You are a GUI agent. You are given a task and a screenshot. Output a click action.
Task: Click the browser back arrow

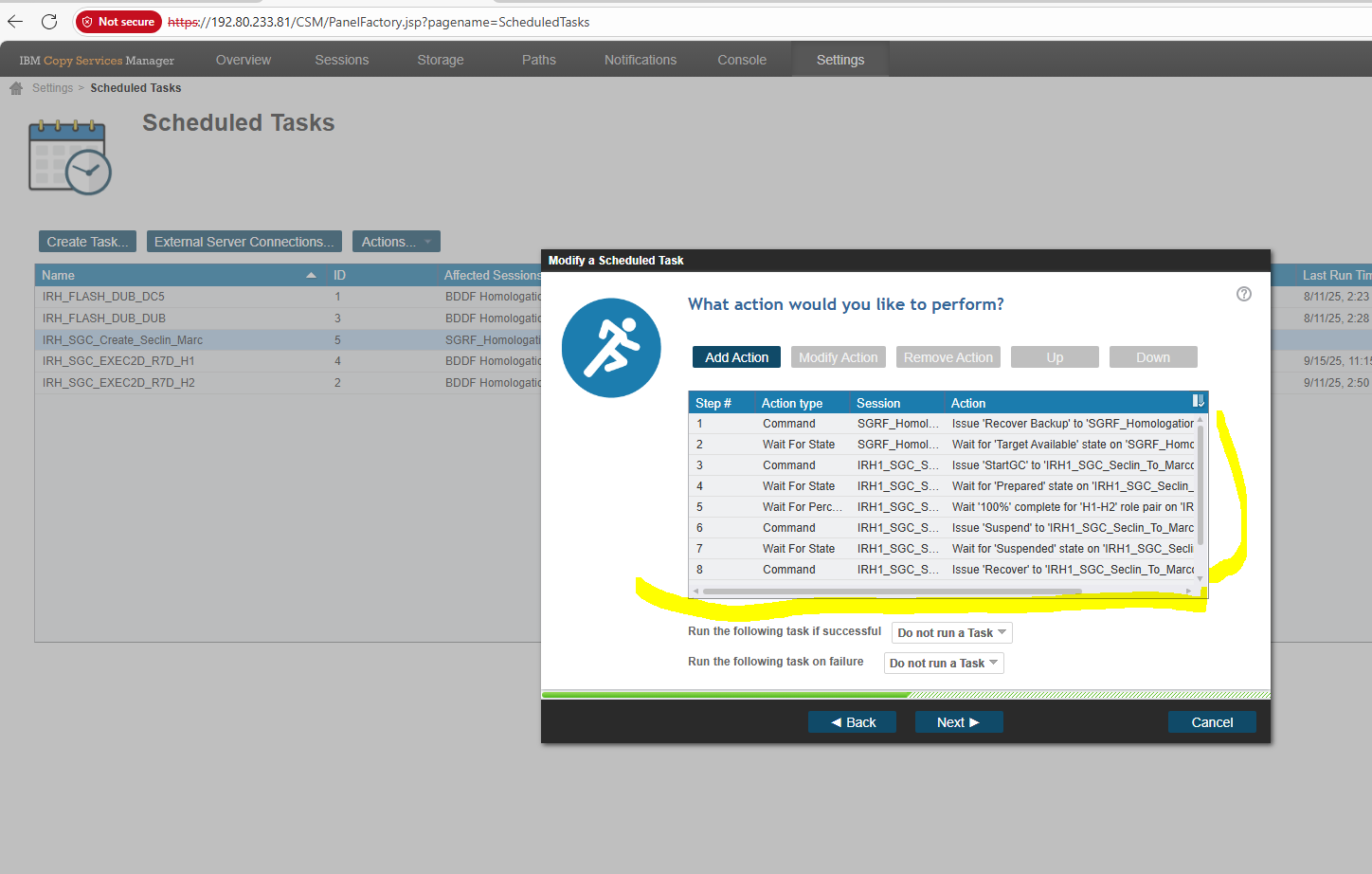(15, 21)
